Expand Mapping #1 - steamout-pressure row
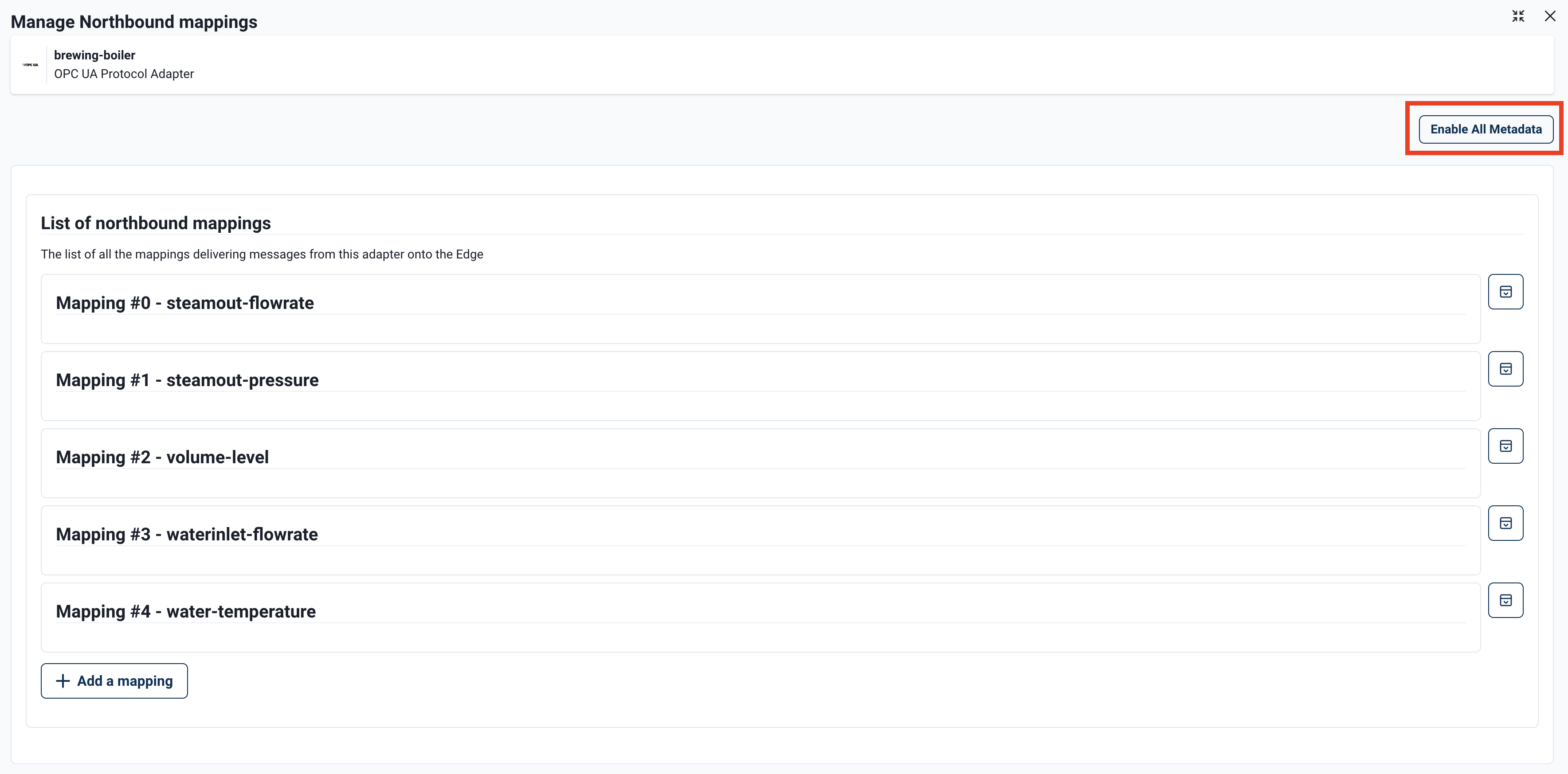This screenshot has width=1568, height=774. tap(760, 386)
